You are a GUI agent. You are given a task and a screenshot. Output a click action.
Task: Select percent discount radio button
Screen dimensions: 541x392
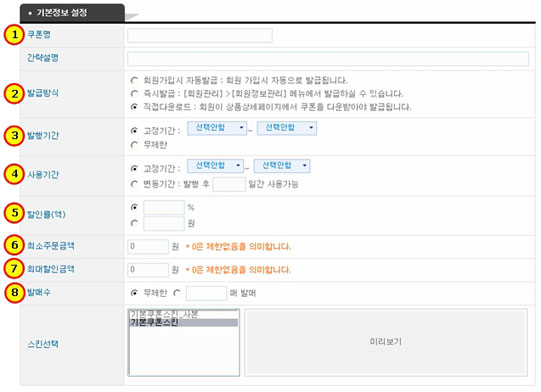[134, 207]
